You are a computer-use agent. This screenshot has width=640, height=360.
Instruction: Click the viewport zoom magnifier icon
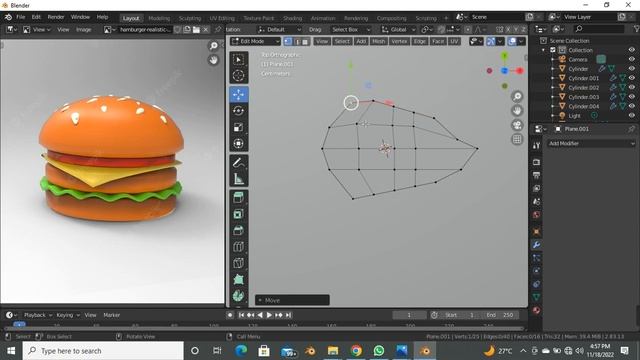coord(517,96)
